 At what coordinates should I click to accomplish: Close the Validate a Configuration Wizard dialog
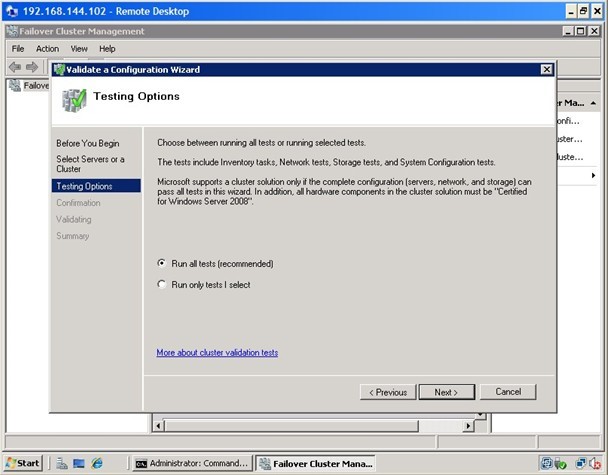click(546, 69)
